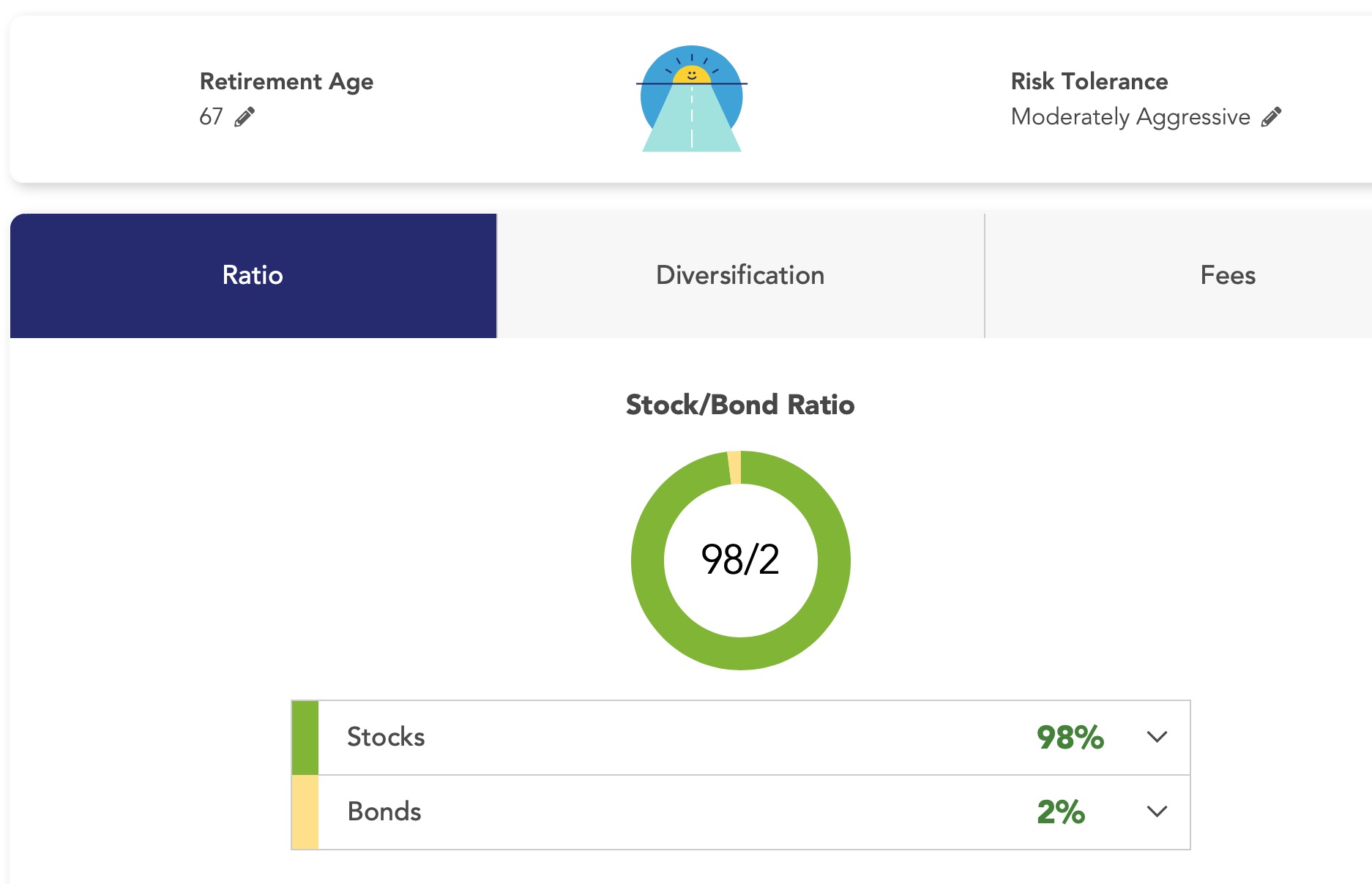Click the 98% stocks value
Screen dimensions: 1372x884
pos(1070,738)
